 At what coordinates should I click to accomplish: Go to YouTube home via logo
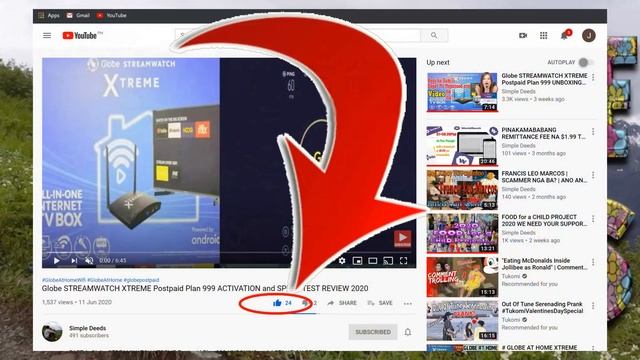[x=80, y=36]
